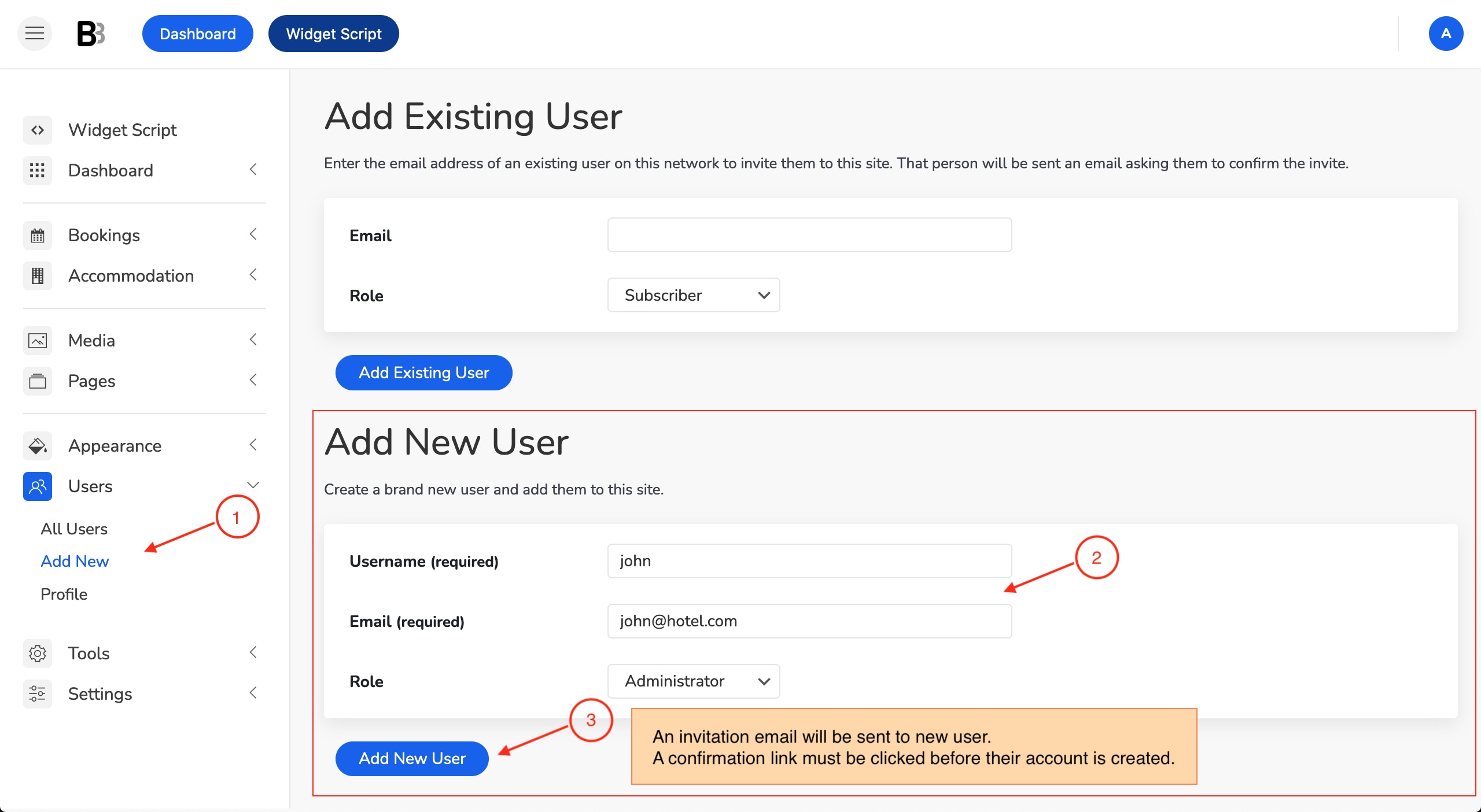Expand the Dashboard sidebar chevron

coord(253,169)
